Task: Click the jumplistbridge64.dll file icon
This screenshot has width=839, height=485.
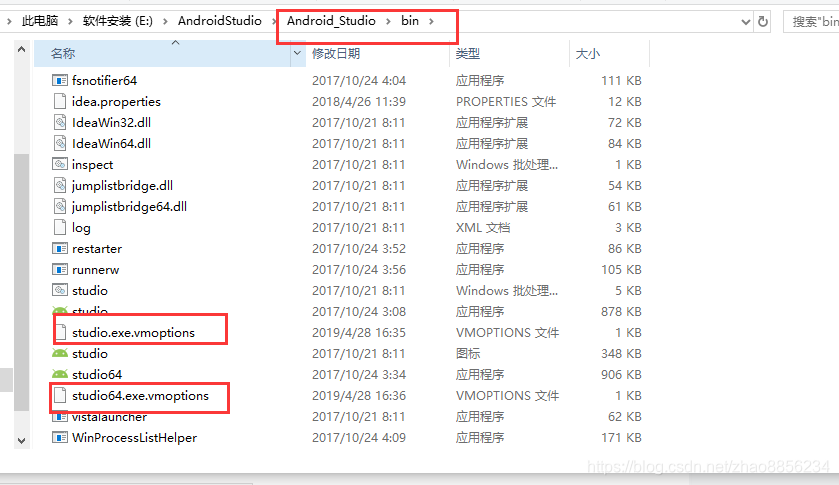Action: coord(60,206)
